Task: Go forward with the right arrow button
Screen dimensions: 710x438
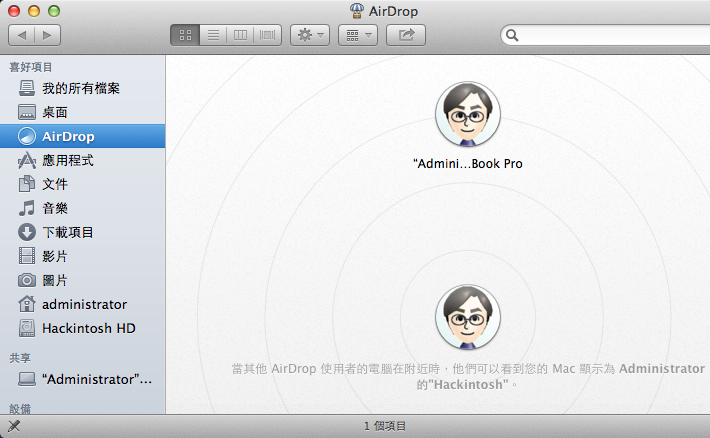Action: coord(48,35)
